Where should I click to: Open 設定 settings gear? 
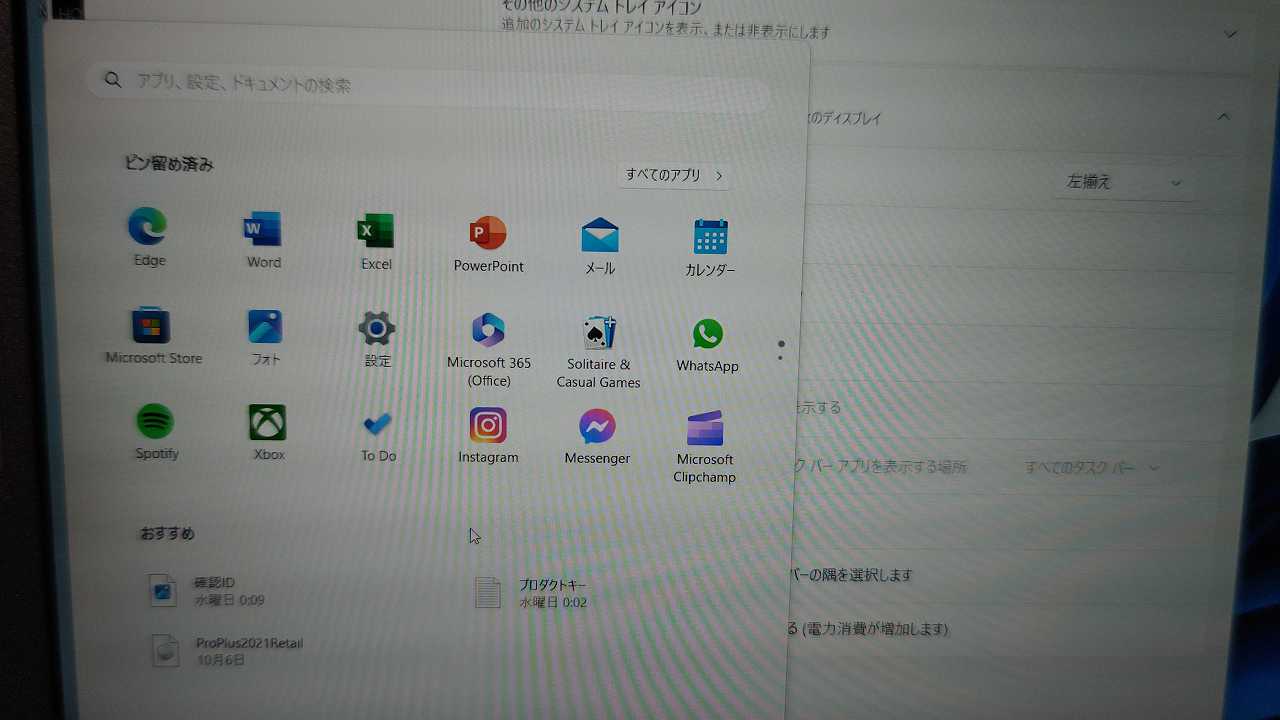pyautogui.click(x=377, y=340)
